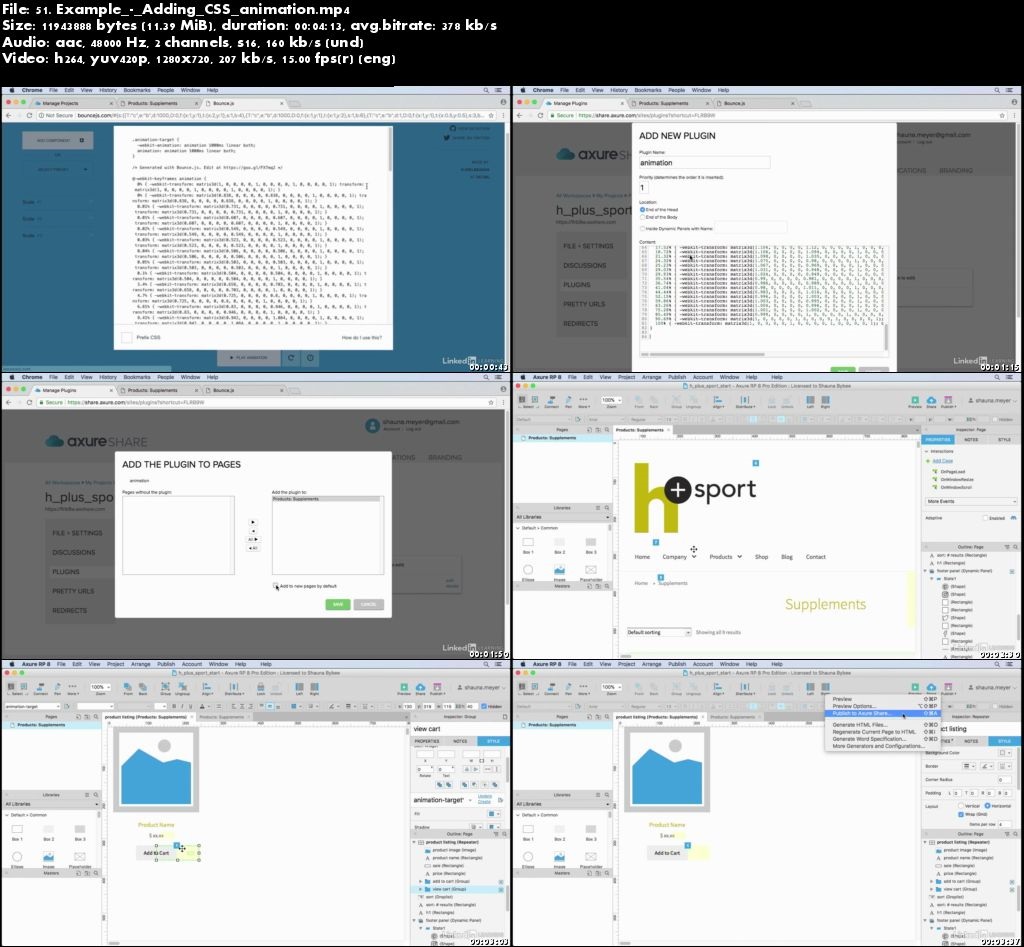
Task: Click Plugin Name field containing animation
Action: 704,163
